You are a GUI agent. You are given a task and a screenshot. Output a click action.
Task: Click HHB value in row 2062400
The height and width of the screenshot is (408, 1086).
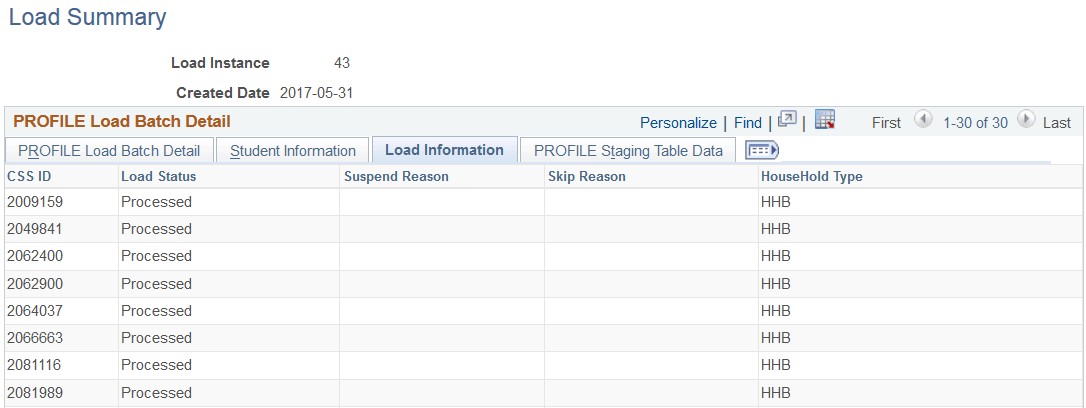click(x=776, y=256)
